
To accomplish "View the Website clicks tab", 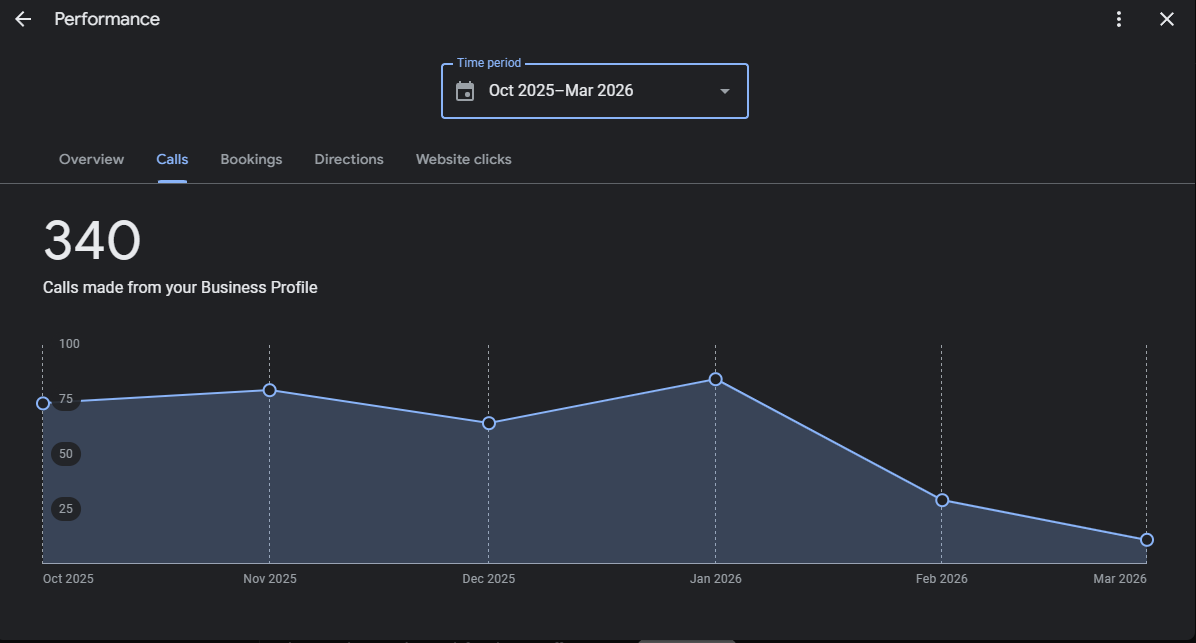I will (463, 159).
